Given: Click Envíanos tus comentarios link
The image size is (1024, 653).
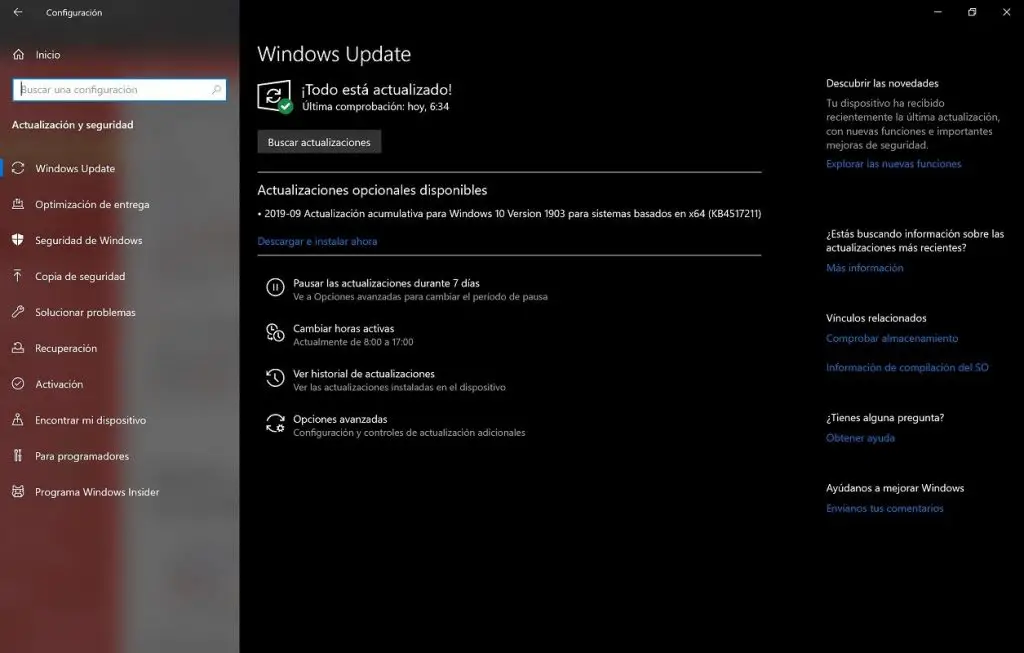Looking at the screenshot, I should [885, 508].
